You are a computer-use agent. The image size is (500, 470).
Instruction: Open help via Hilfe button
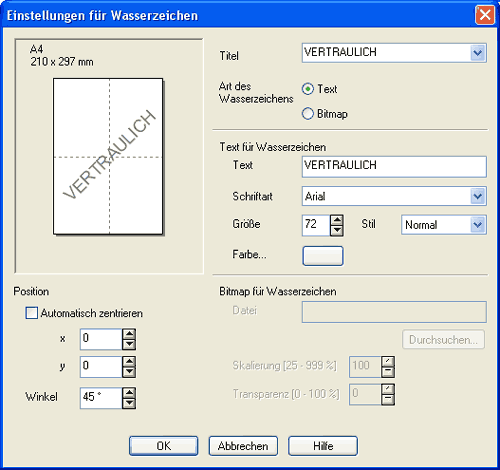point(323,446)
